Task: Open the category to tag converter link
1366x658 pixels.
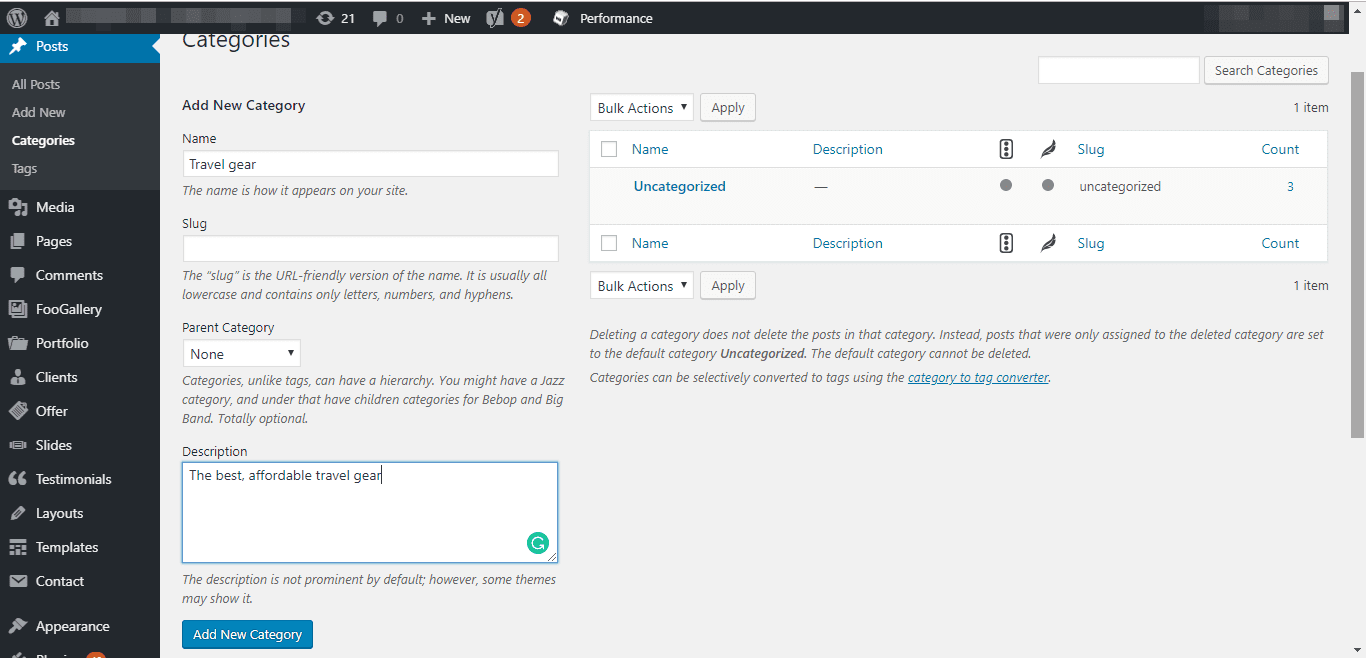Action: [x=978, y=377]
